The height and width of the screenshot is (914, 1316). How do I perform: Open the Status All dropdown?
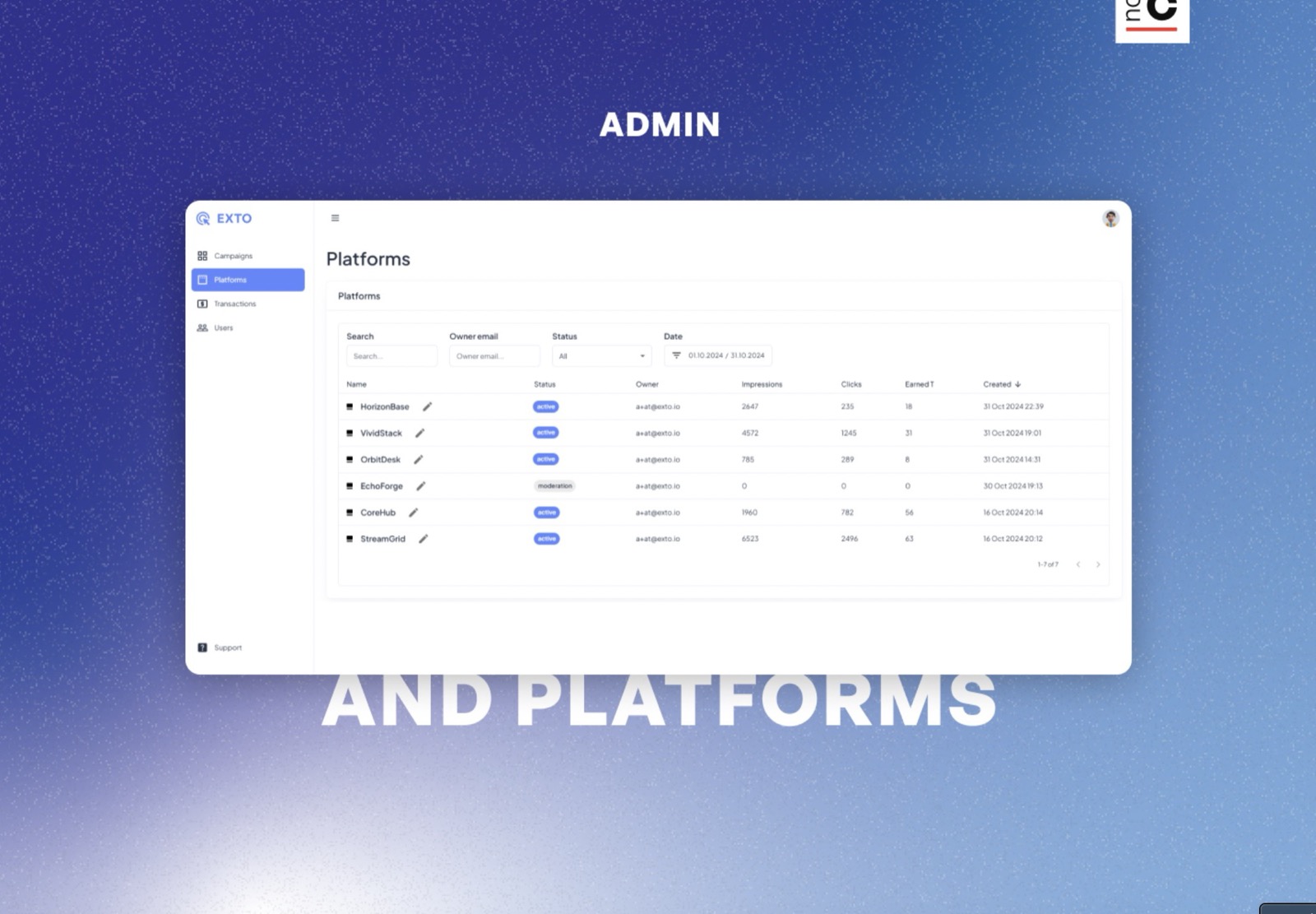(x=601, y=356)
